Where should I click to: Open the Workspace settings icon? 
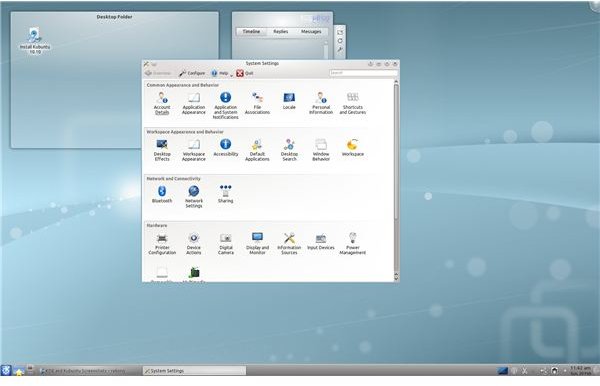[x=352, y=147]
